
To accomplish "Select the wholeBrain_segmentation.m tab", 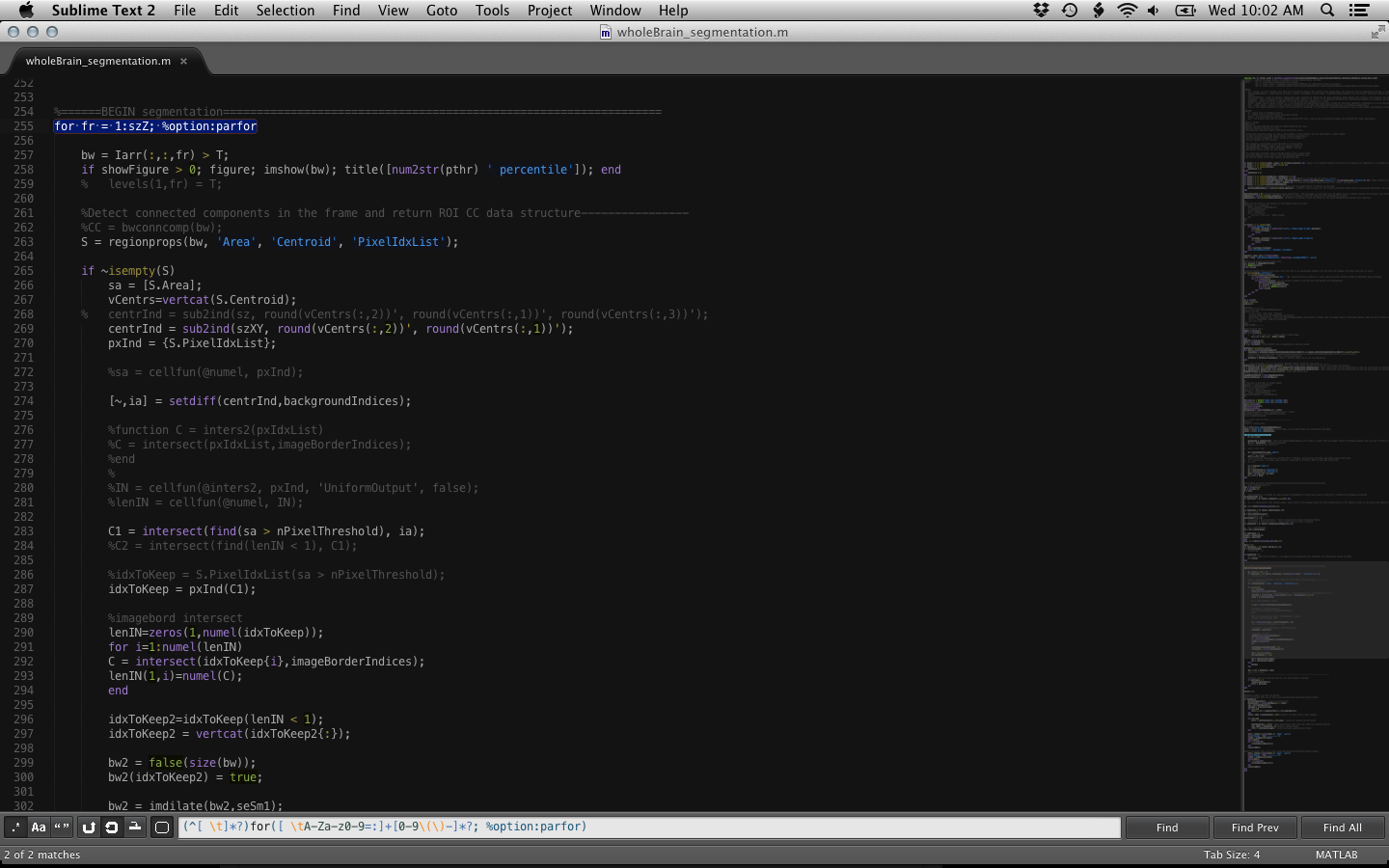I will [x=98, y=61].
